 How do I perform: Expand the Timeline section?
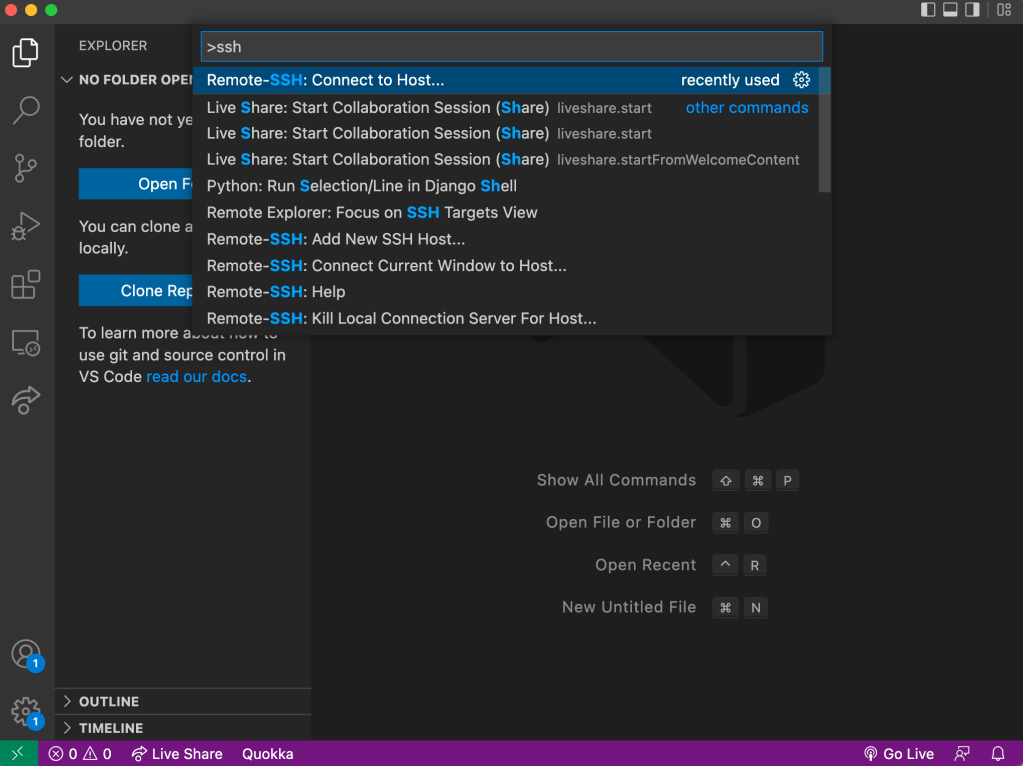click(111, 728)
